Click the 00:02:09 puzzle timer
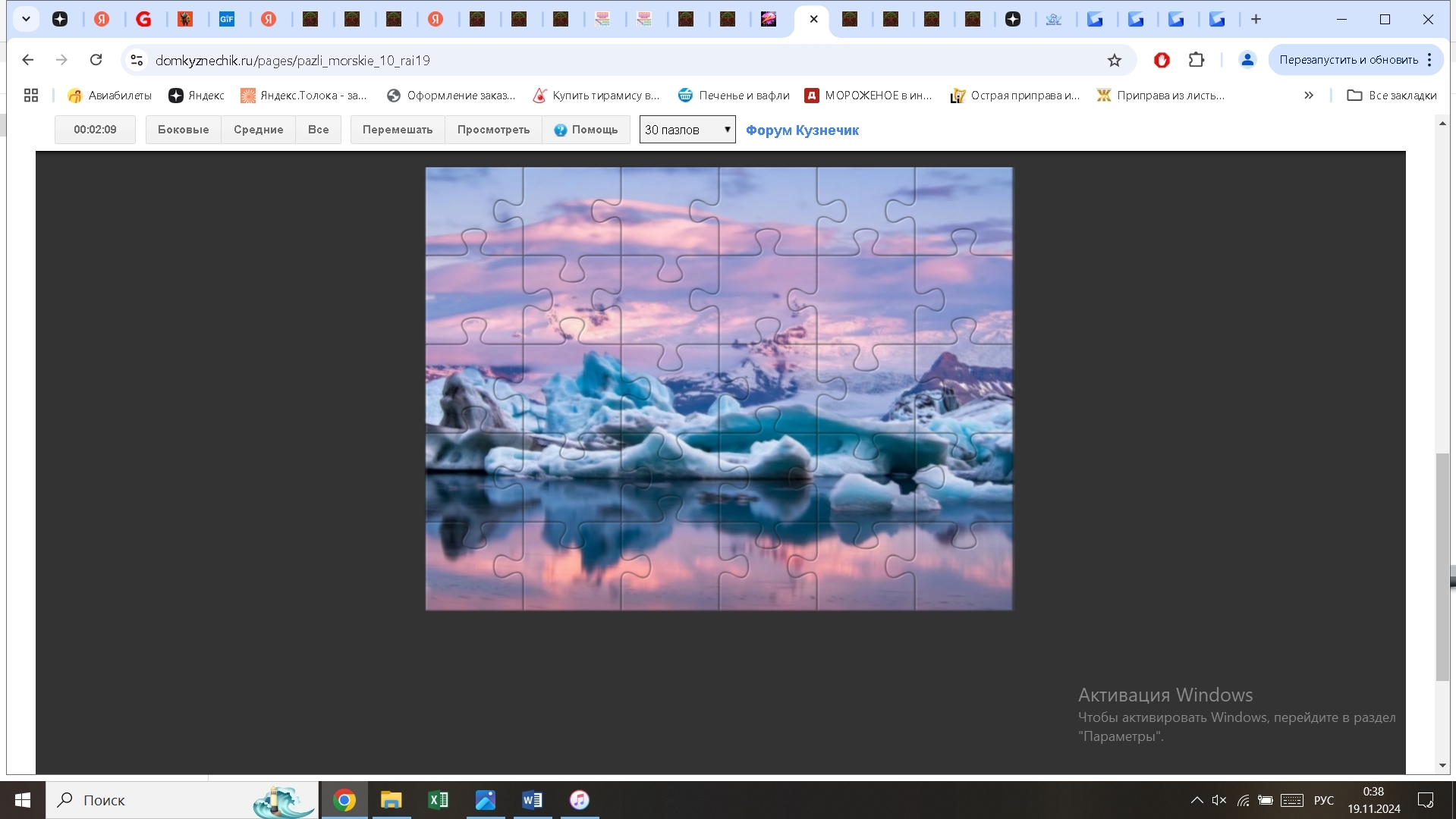Viewport: 1456px width, 819px height. (95, 130)
